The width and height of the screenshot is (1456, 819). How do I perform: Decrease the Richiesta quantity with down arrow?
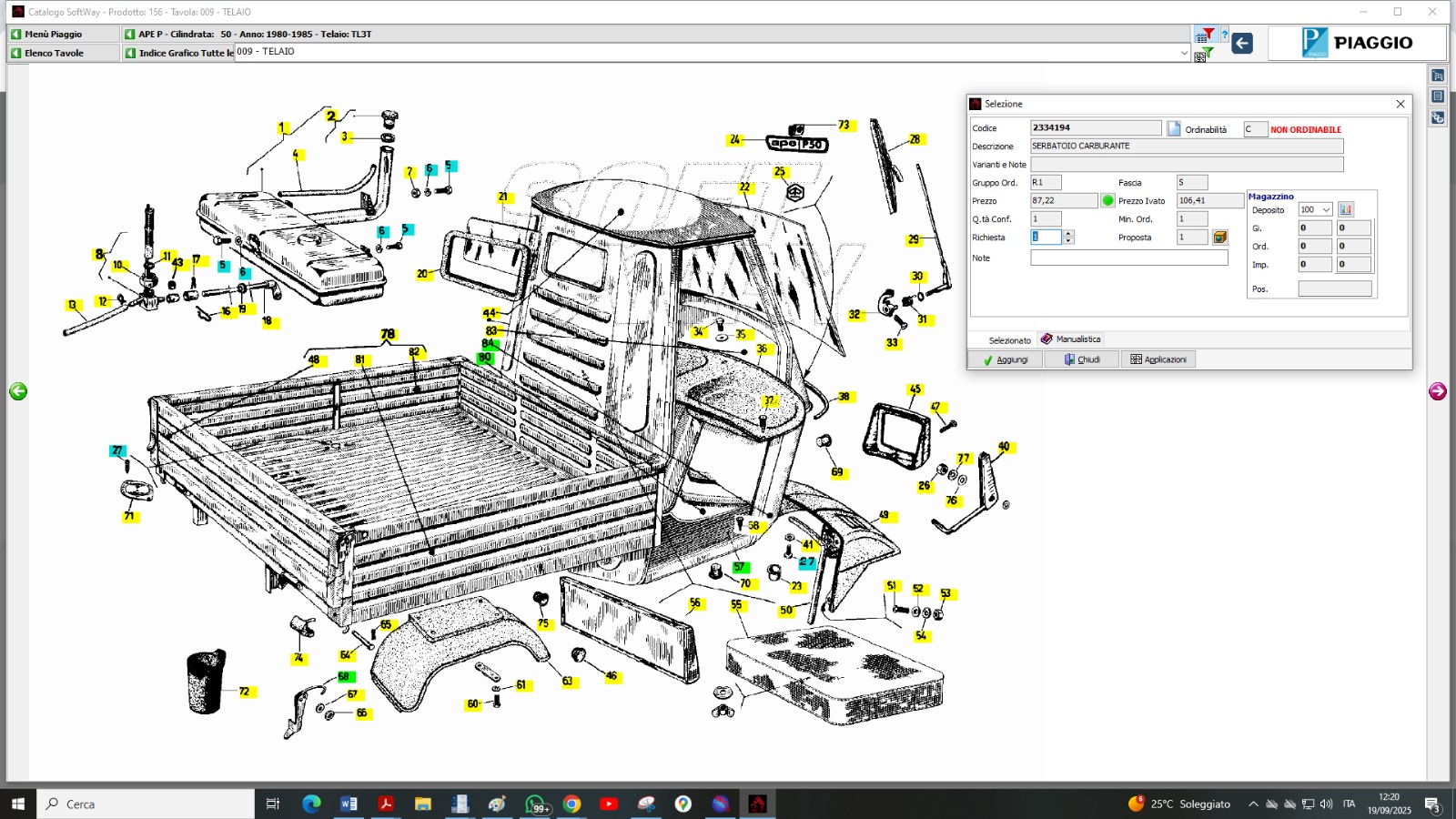[1068, 241]
